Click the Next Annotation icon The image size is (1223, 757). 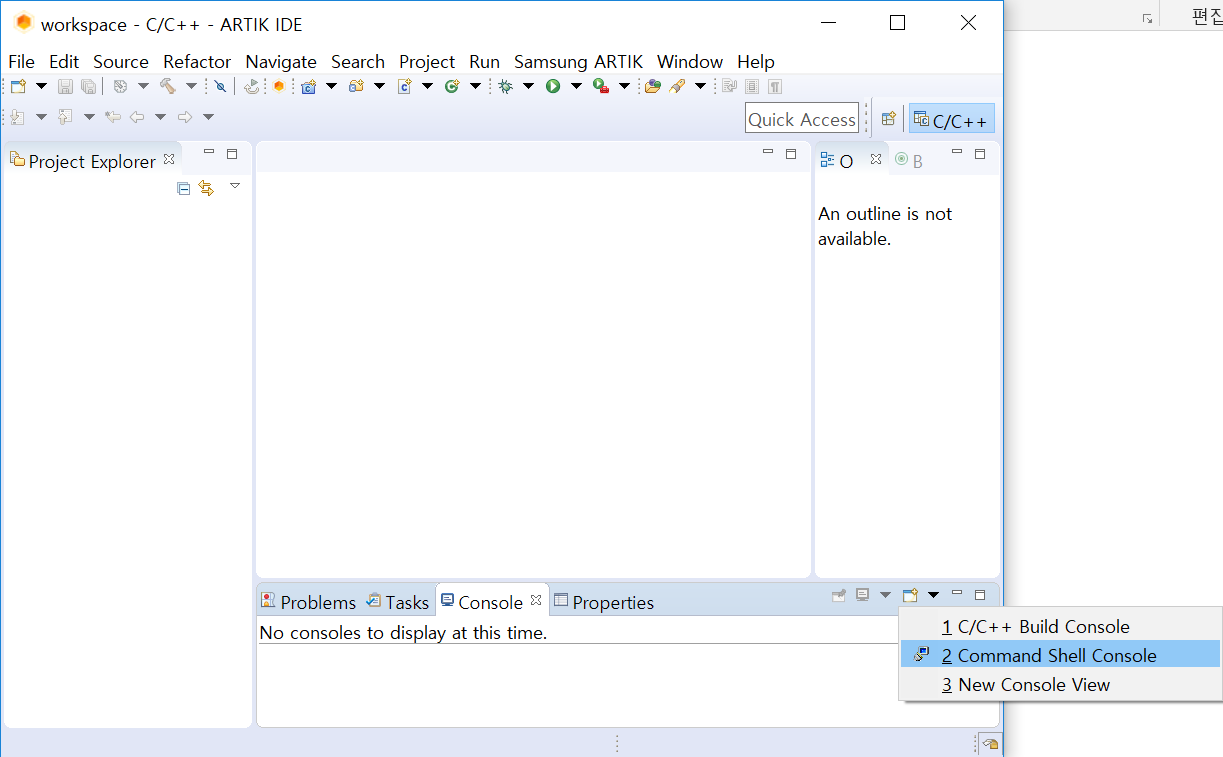(17, 117)
